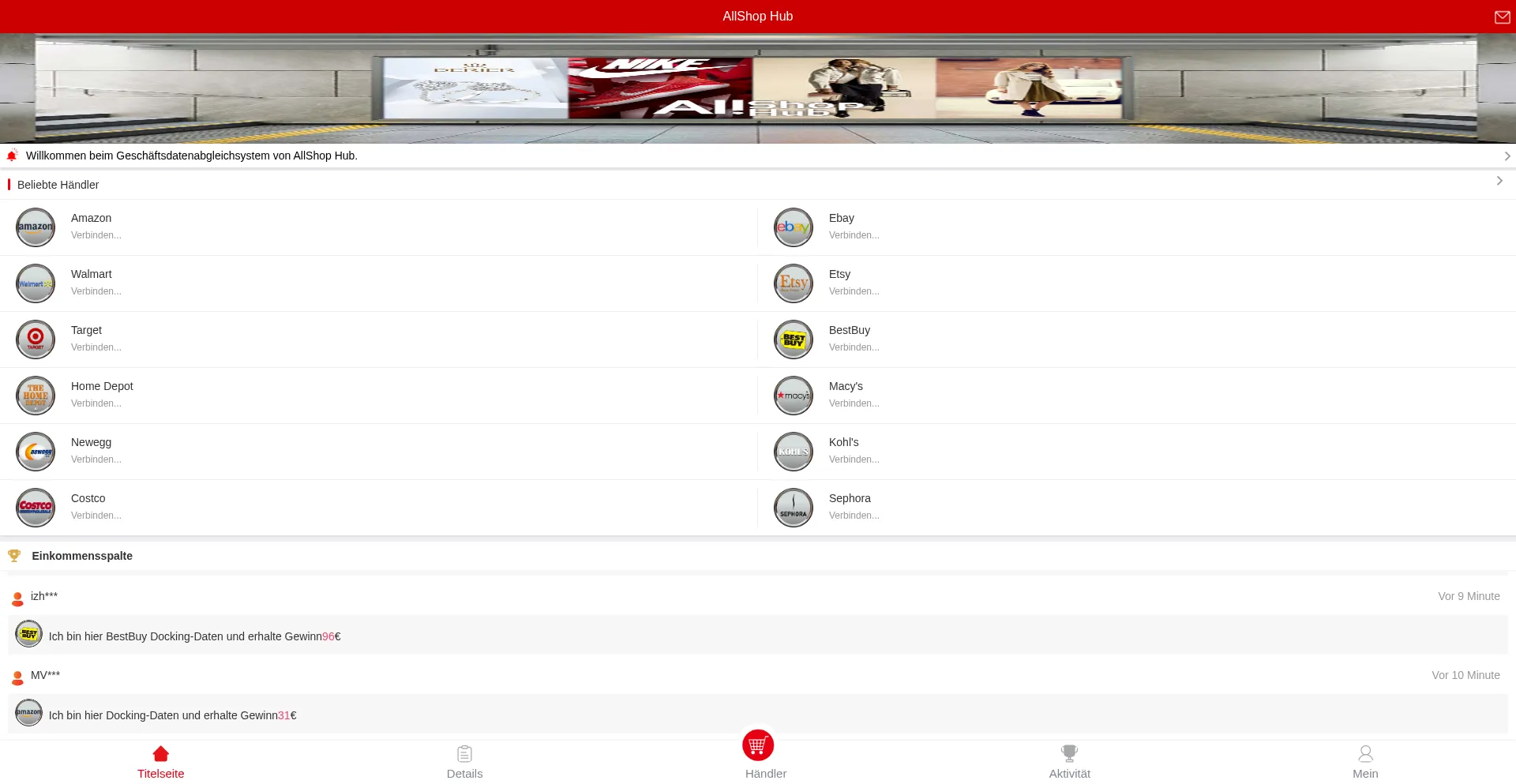Select the Macy's merchant logo
The width and height of the screenshot is (1516, 784).
tap(794, 396)
